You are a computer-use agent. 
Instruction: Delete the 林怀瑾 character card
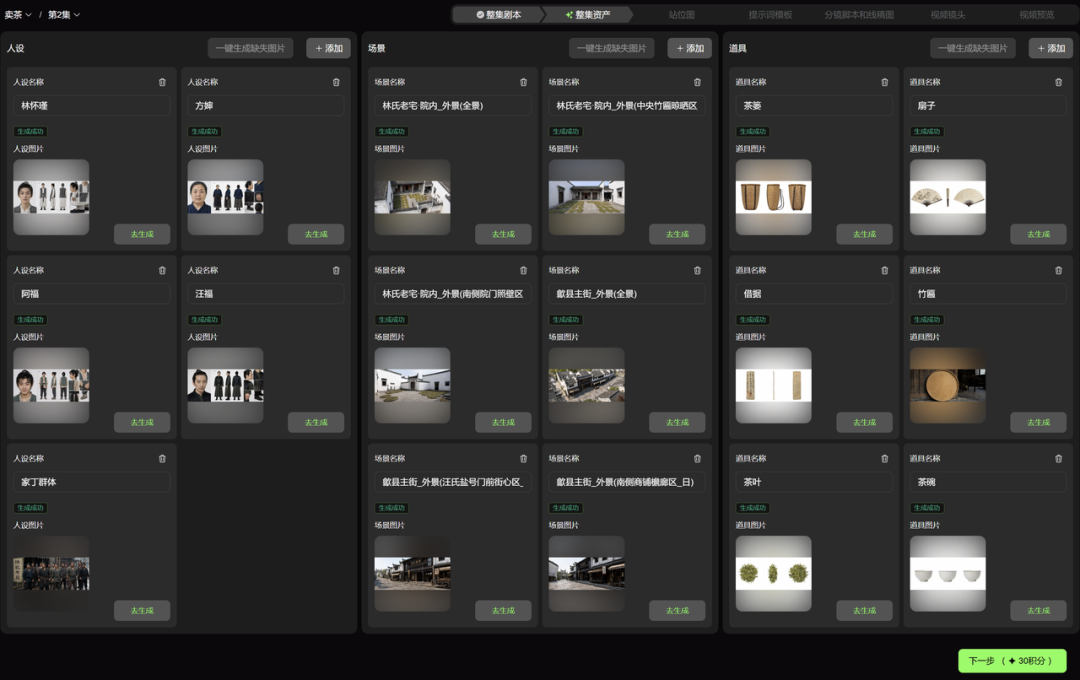[x=163, y=82]
